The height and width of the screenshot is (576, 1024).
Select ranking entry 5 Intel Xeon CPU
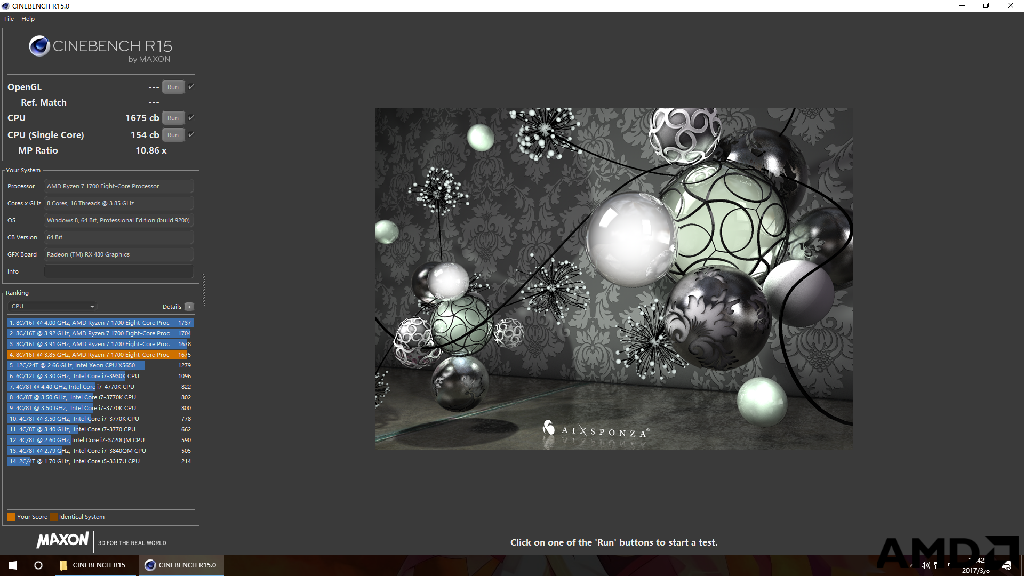click(x=100, y=365)
